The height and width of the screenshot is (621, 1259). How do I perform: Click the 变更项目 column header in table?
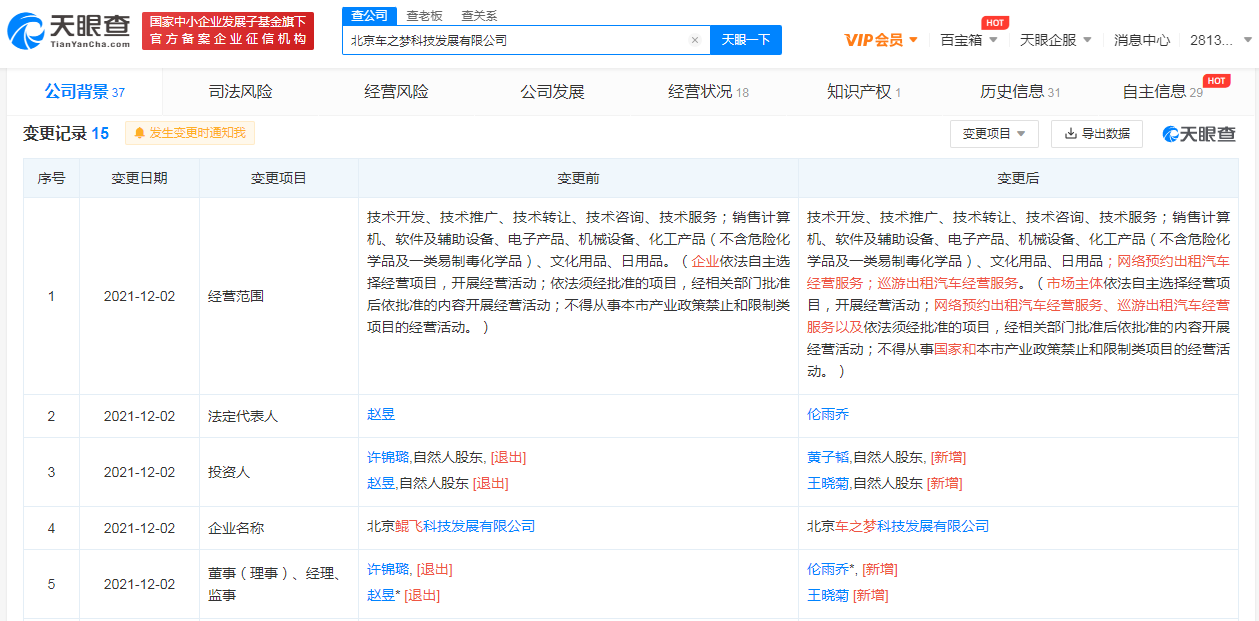279,178
